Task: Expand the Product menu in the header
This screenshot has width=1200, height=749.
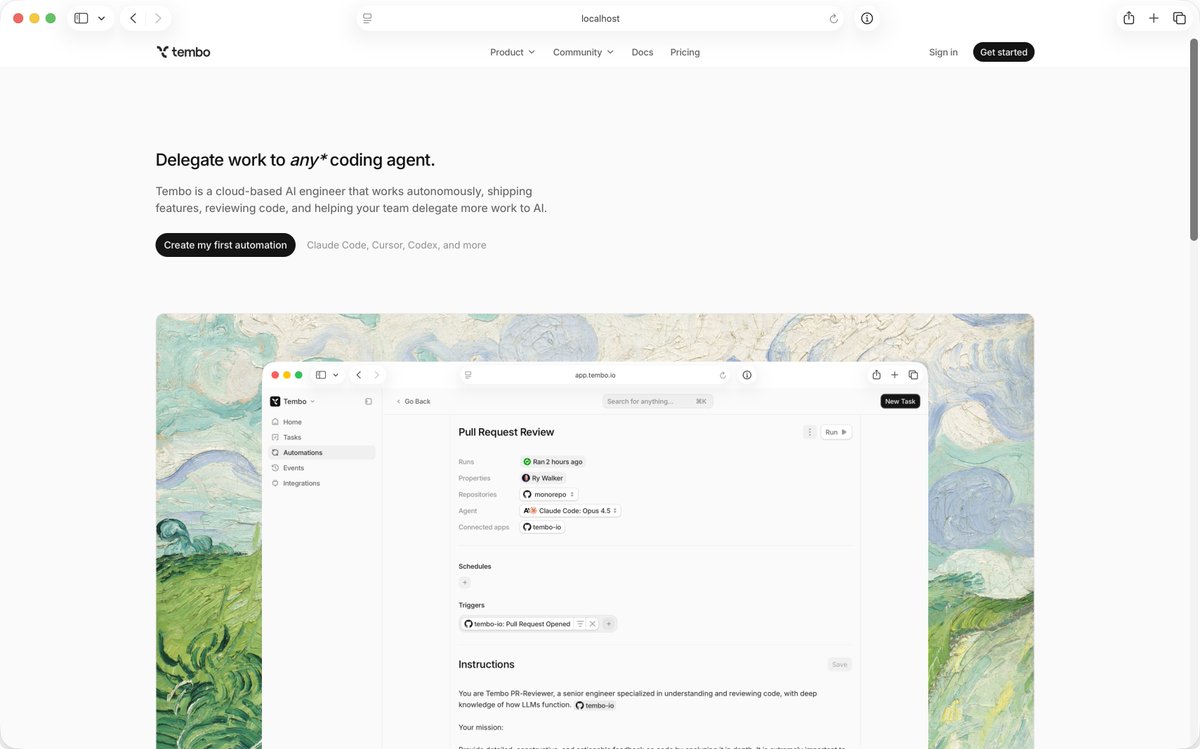Action: pyautogui.click(x=512, y=52)
